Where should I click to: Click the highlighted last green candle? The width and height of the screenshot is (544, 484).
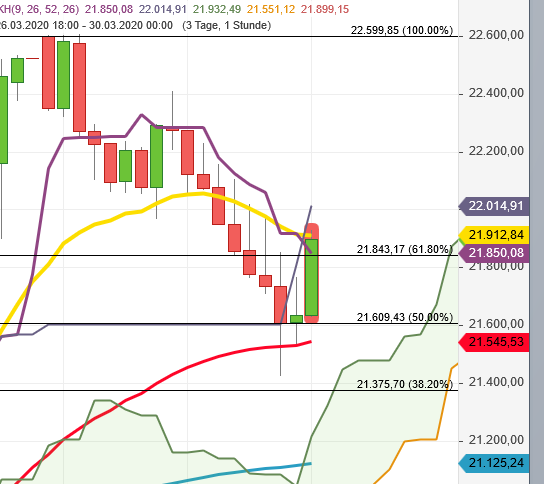[x=312, y=277]
